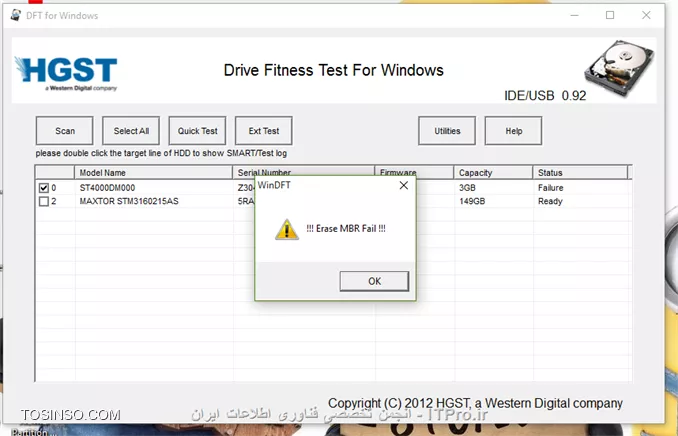
Task: Close the WinDFT error dialog
Action: pyautogui.click(x=403, y=185)
